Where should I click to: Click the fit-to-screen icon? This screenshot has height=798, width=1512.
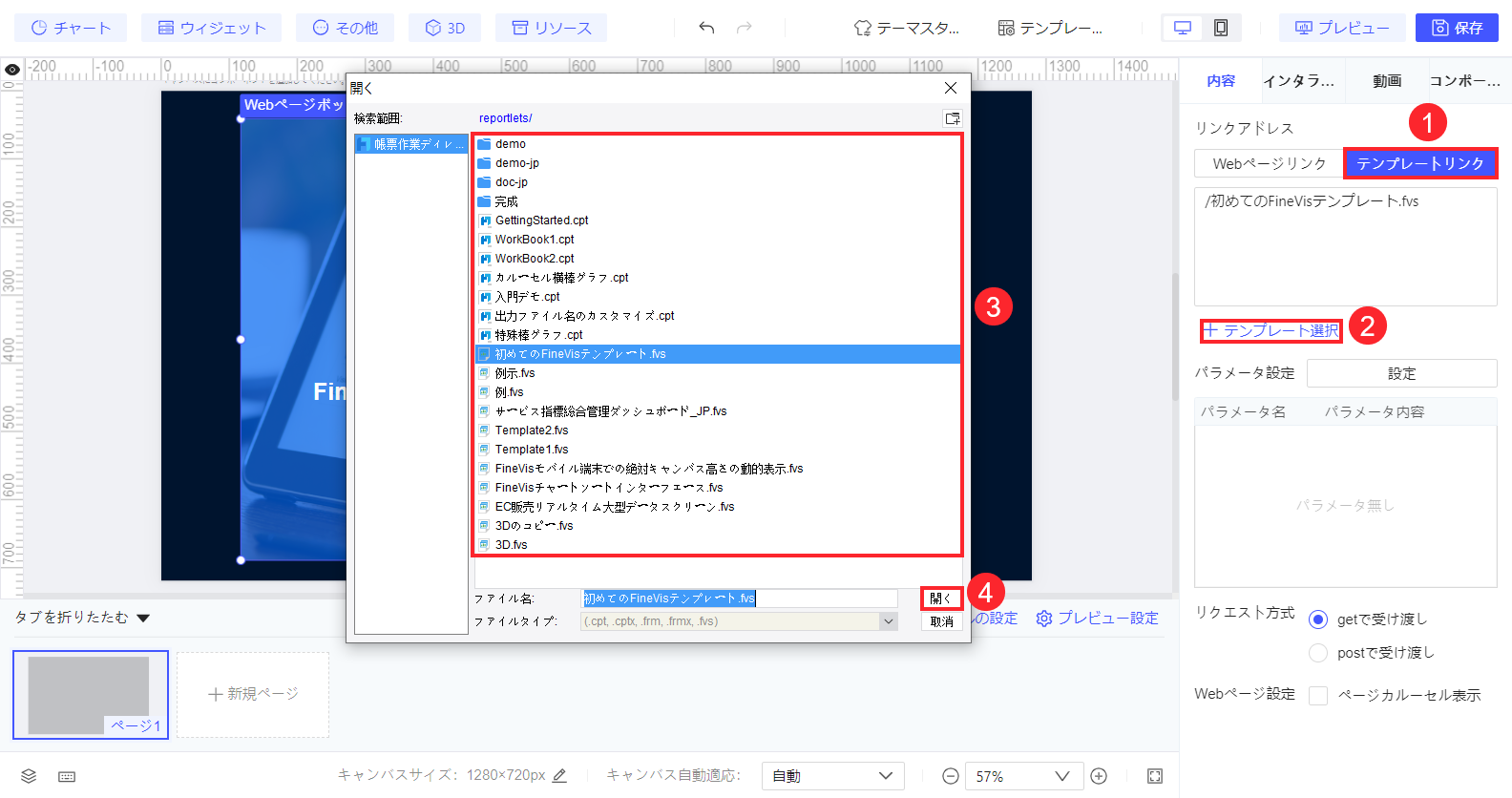point(1155,776)
